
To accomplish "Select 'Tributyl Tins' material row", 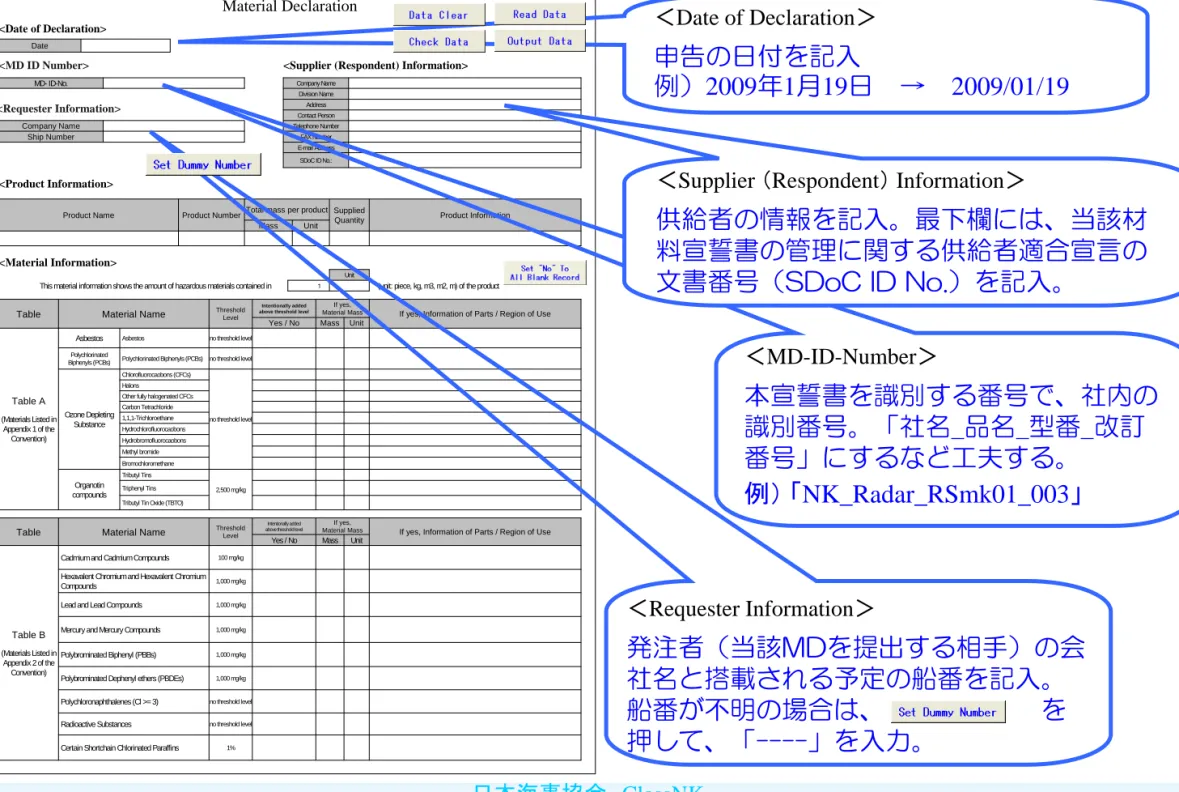I will tap(165, 475).
